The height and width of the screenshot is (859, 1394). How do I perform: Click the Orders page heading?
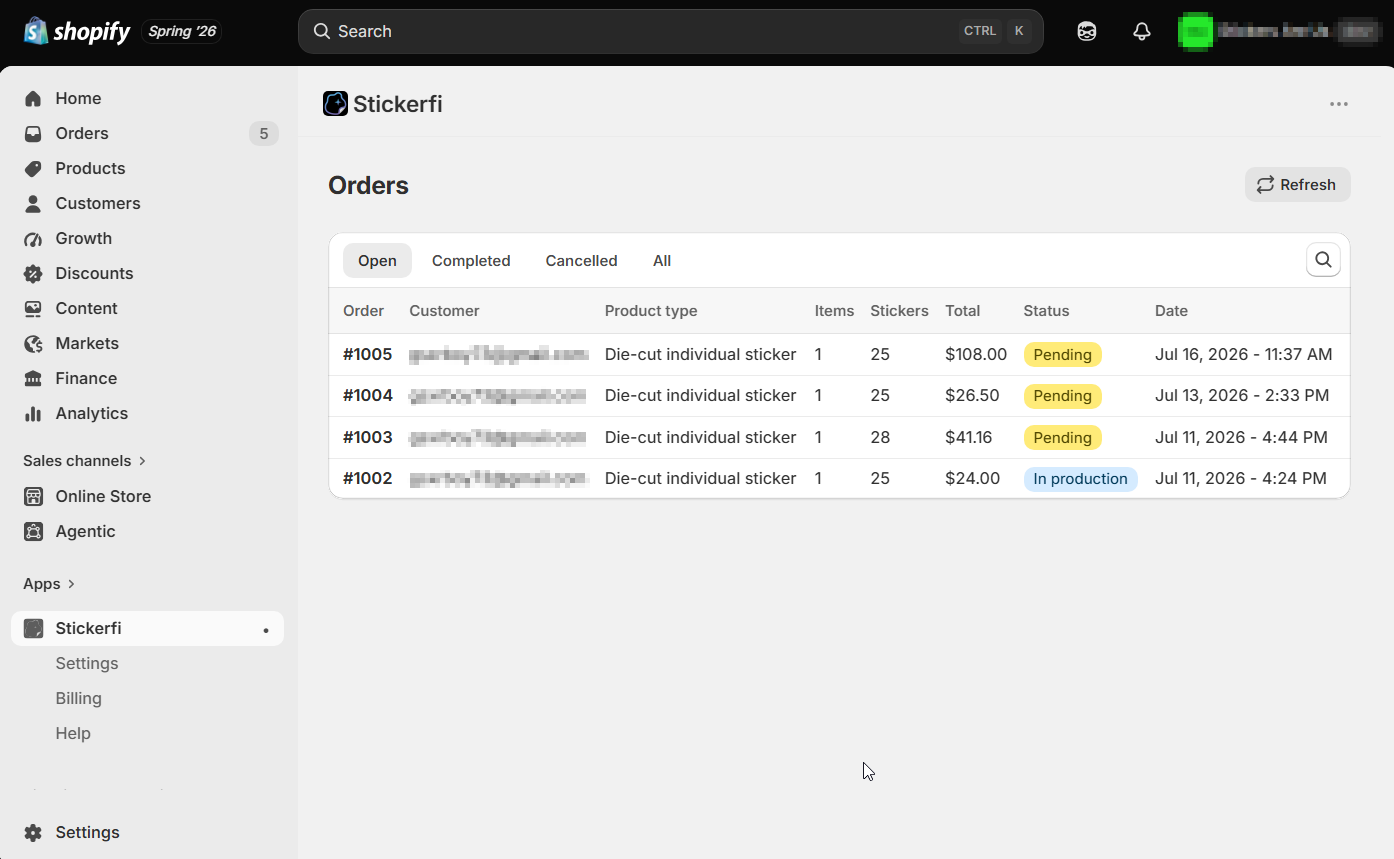coord(368,185)
